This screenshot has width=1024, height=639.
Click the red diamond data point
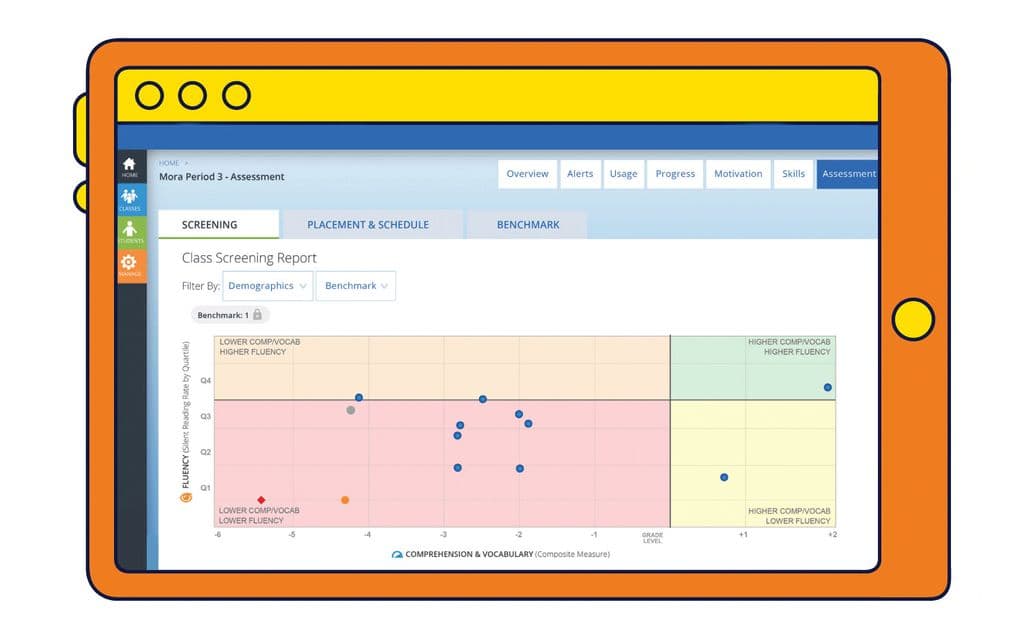click(261, 500)
